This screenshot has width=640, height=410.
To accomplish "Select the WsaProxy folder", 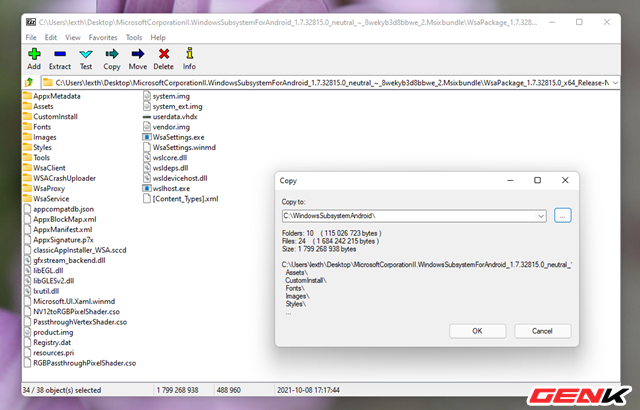I will tap(44, 188).
